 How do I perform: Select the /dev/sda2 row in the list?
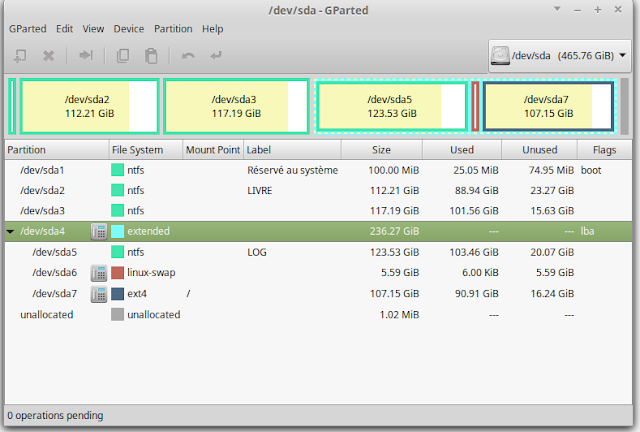(x=318, y=190)
